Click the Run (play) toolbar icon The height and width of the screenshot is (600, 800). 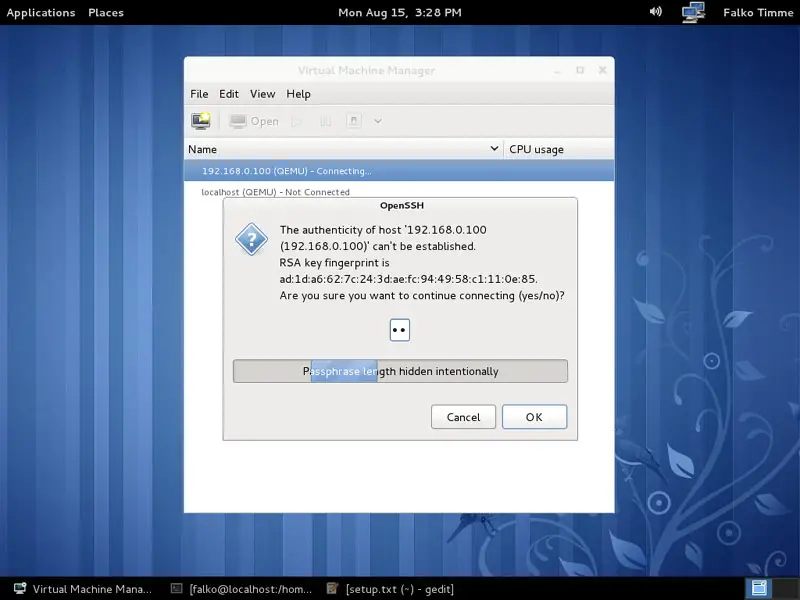tap(296, 121)
